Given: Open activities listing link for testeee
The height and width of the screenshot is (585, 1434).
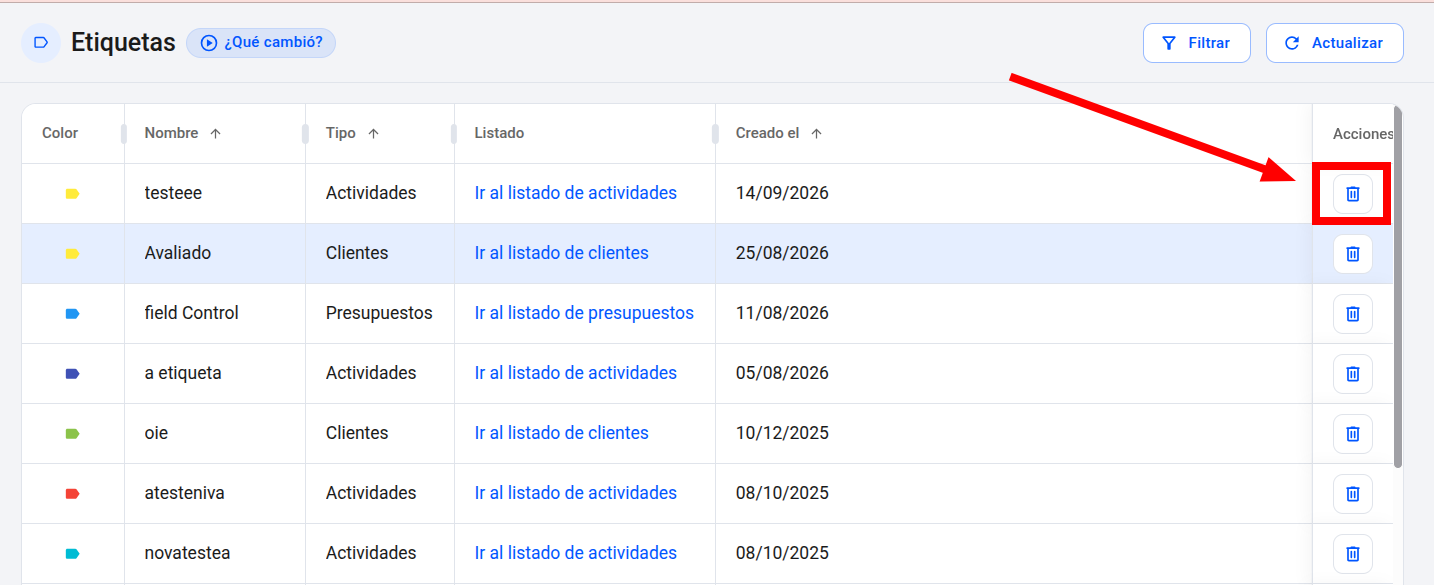Looking at the screenshot, I should point(575,193).
